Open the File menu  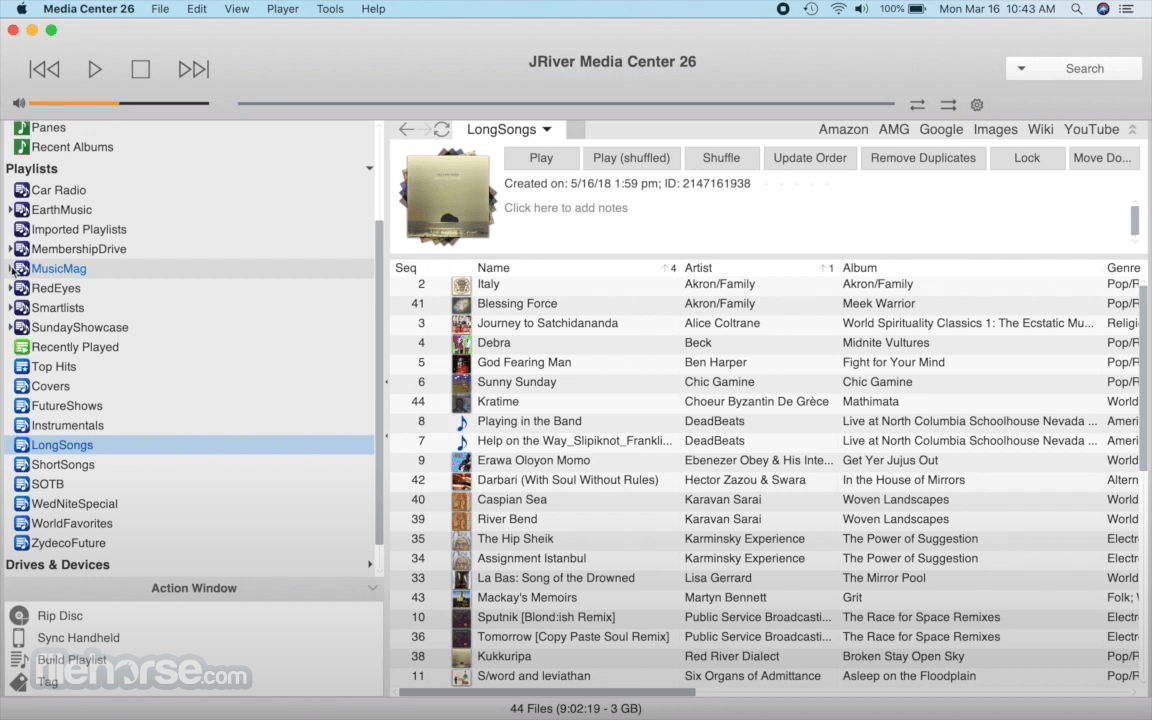[x=160, y=9]
